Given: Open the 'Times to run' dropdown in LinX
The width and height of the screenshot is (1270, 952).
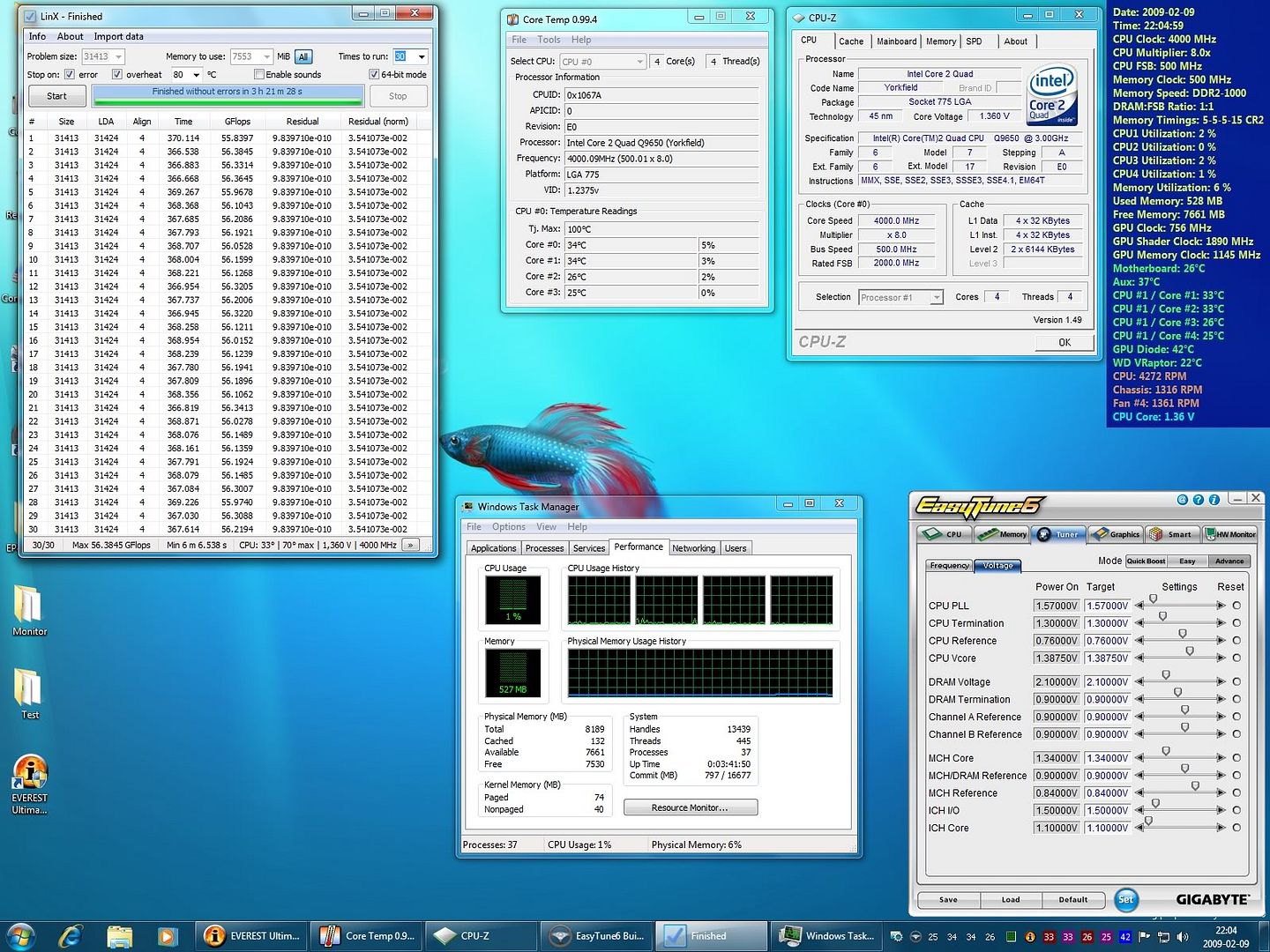Looking at the screenshot, I should tap(422, 56).
